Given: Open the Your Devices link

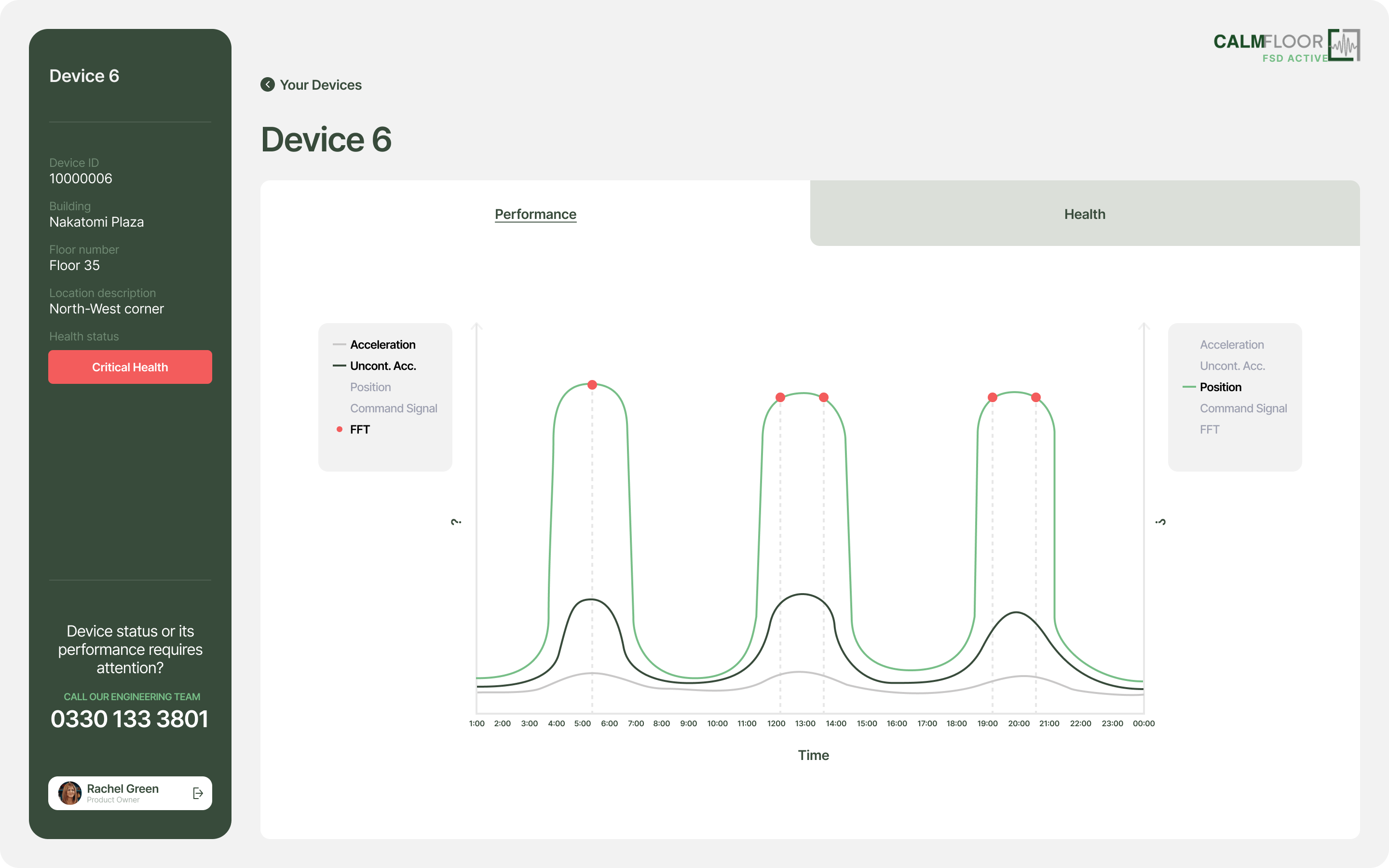Looking at the screenshot, I should [x=320, y=85].
